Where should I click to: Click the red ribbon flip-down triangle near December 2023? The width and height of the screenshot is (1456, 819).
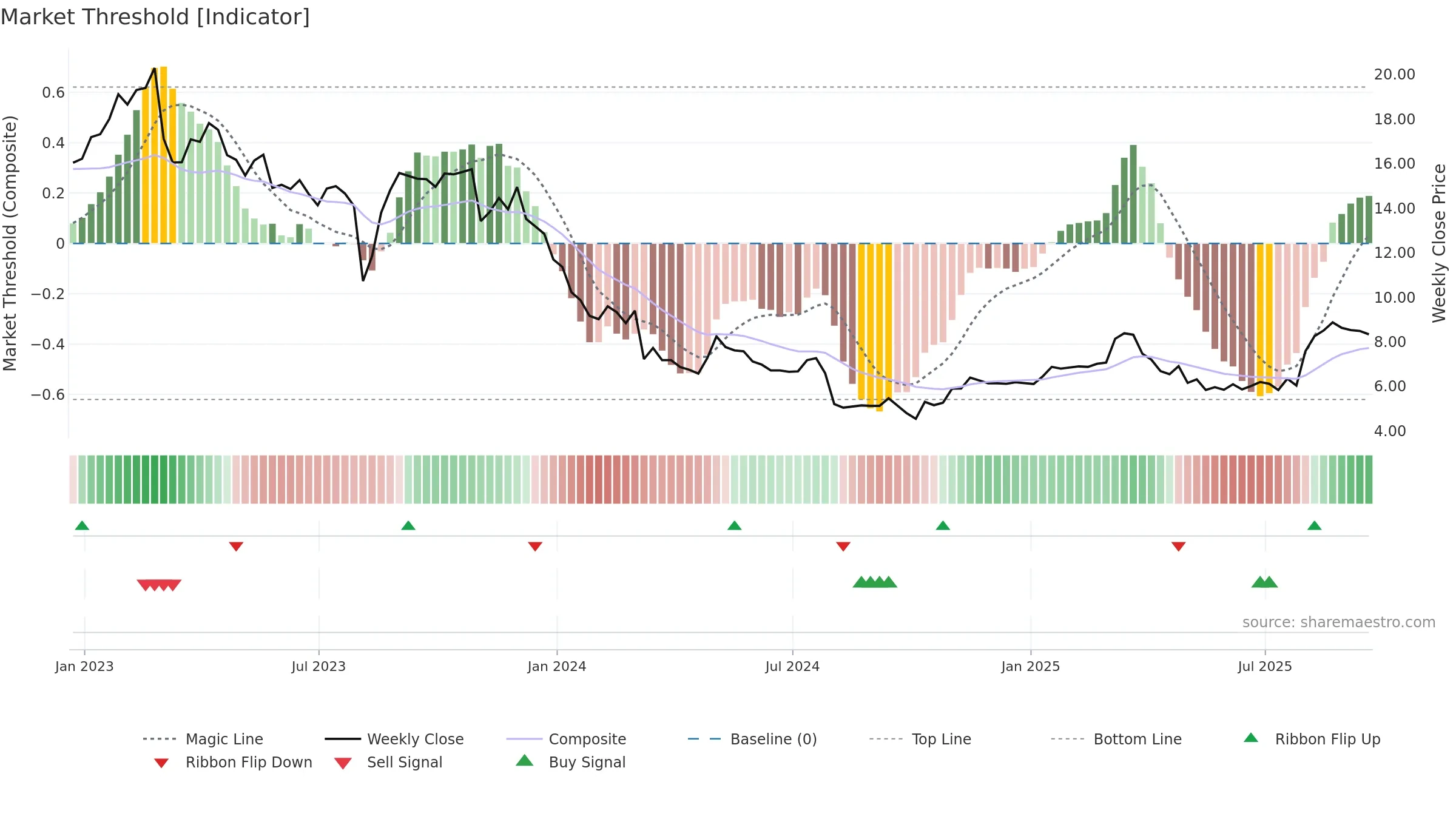(535, 547)
